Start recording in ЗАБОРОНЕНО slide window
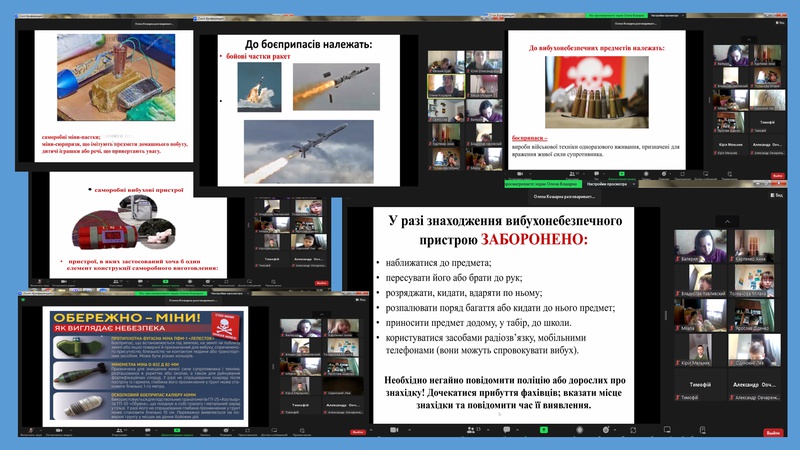Image resolution: width=800 pixels, height=450 pixels. coord(580,430)
